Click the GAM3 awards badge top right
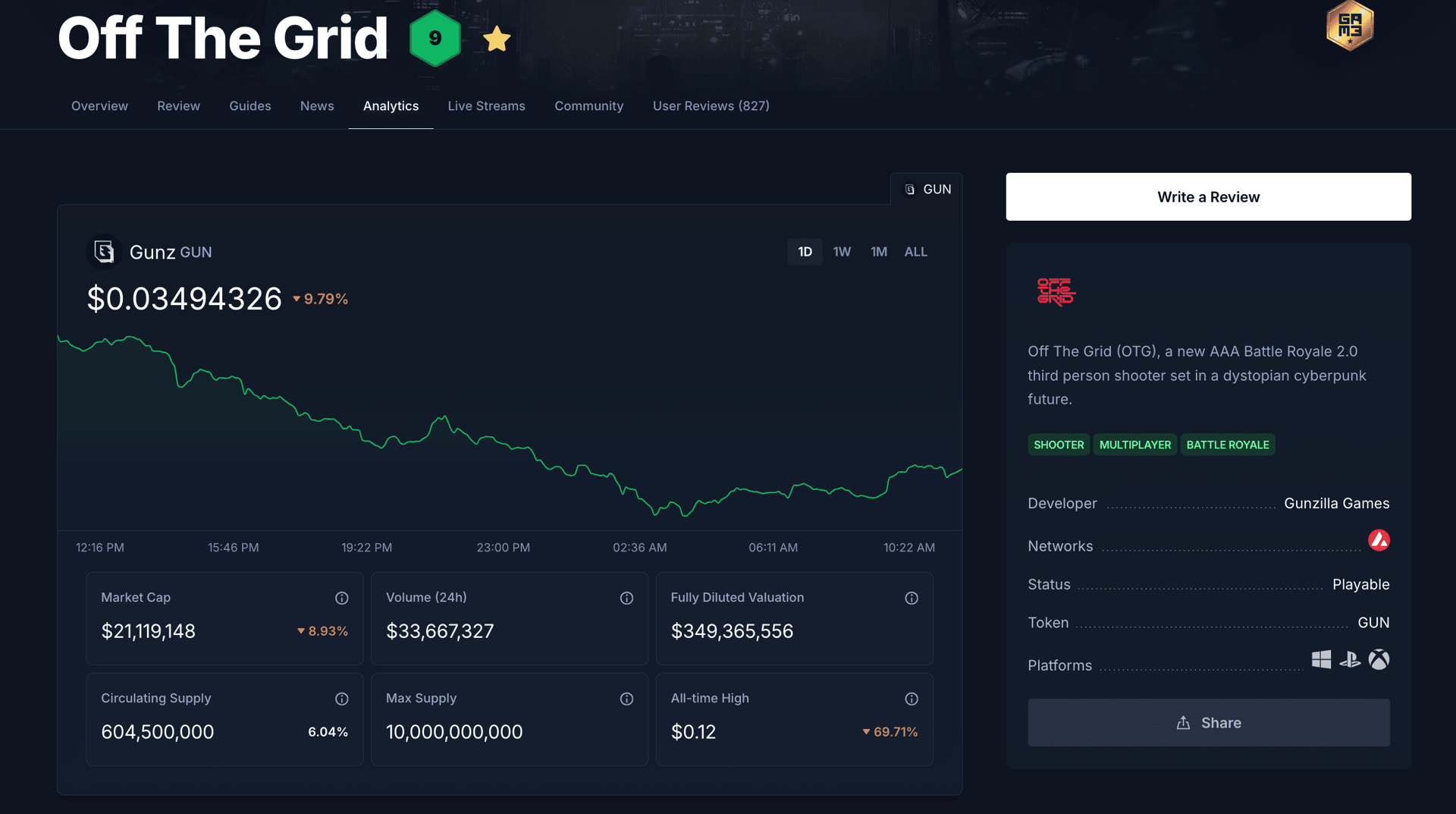The image size is (1456, 814). (1350, 25)
